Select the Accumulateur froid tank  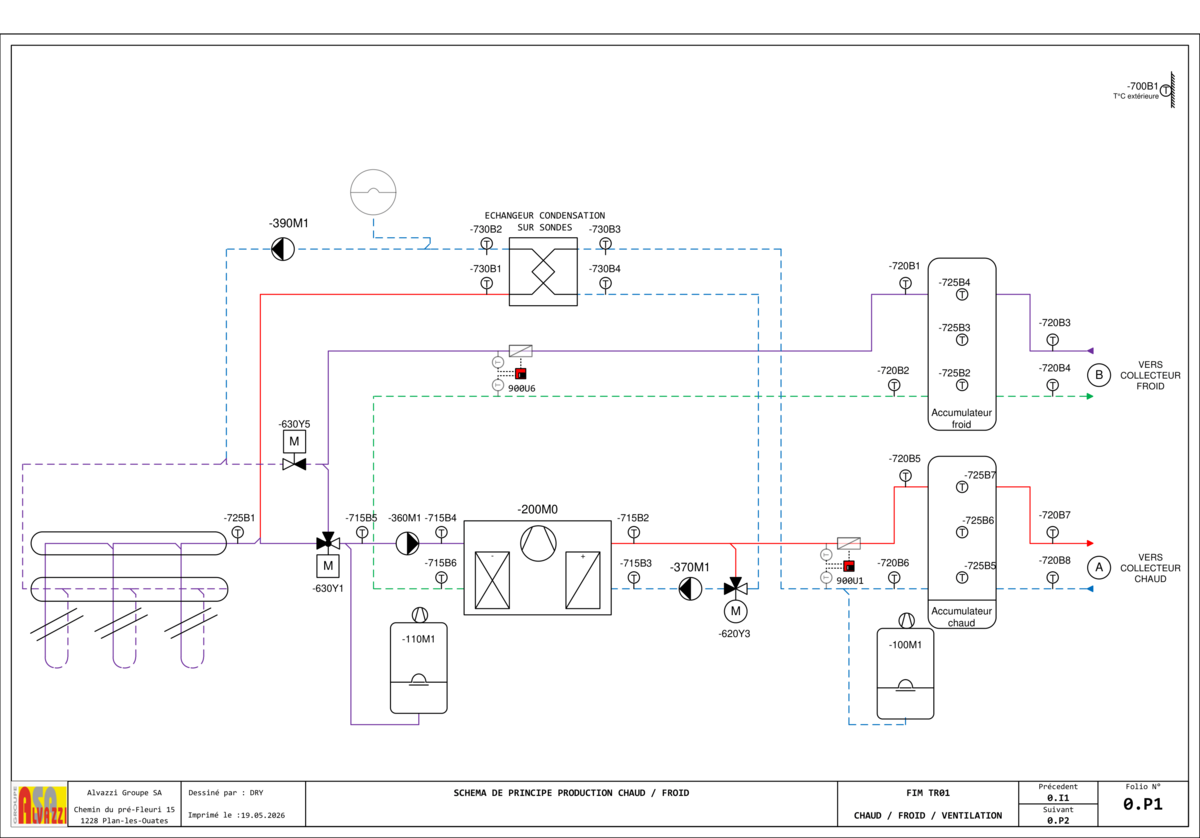[962, 344]
